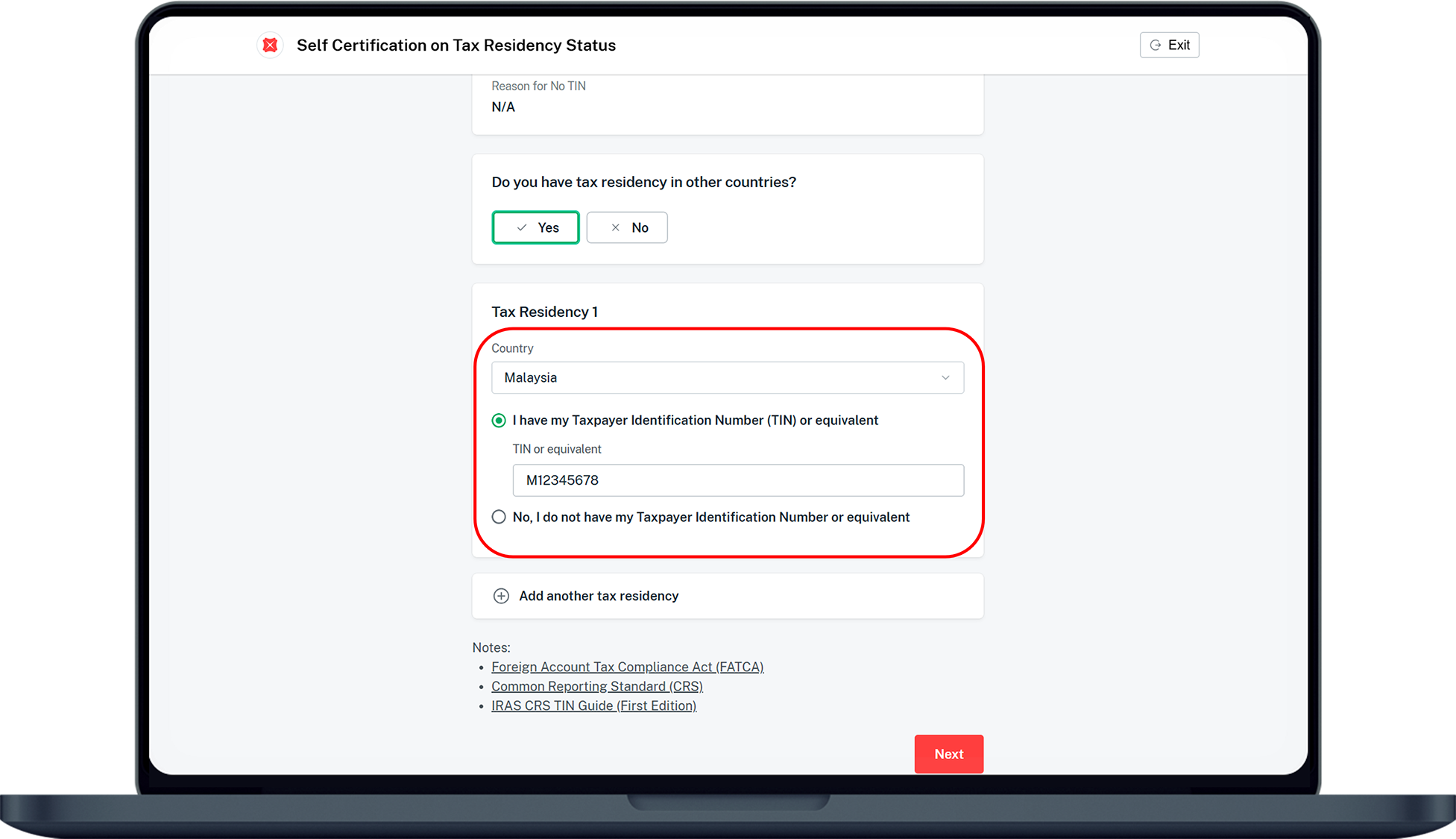
Task: Open Foreign Account Tax Compliance Act link
Action: pyautogui.click(x=627, y=667)
